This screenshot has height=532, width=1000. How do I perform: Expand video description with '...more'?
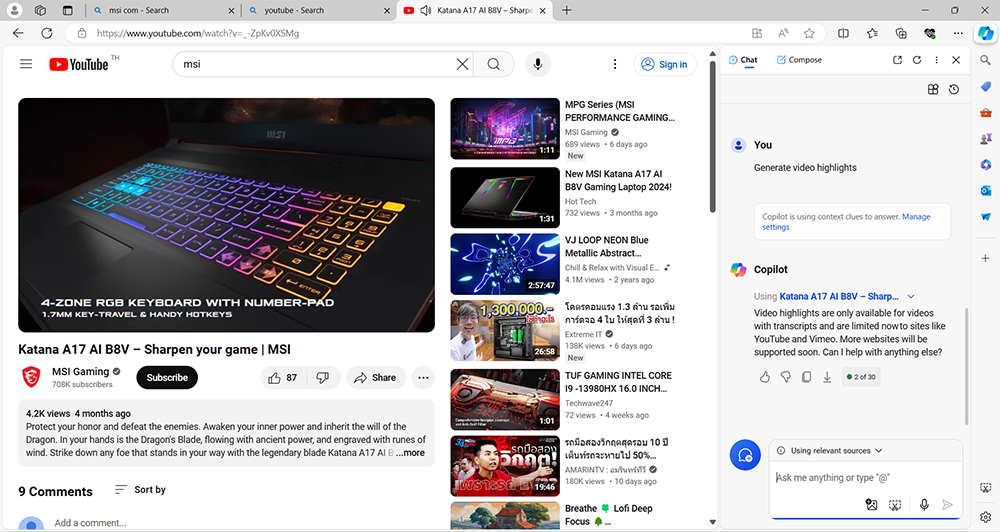point(410,453)
